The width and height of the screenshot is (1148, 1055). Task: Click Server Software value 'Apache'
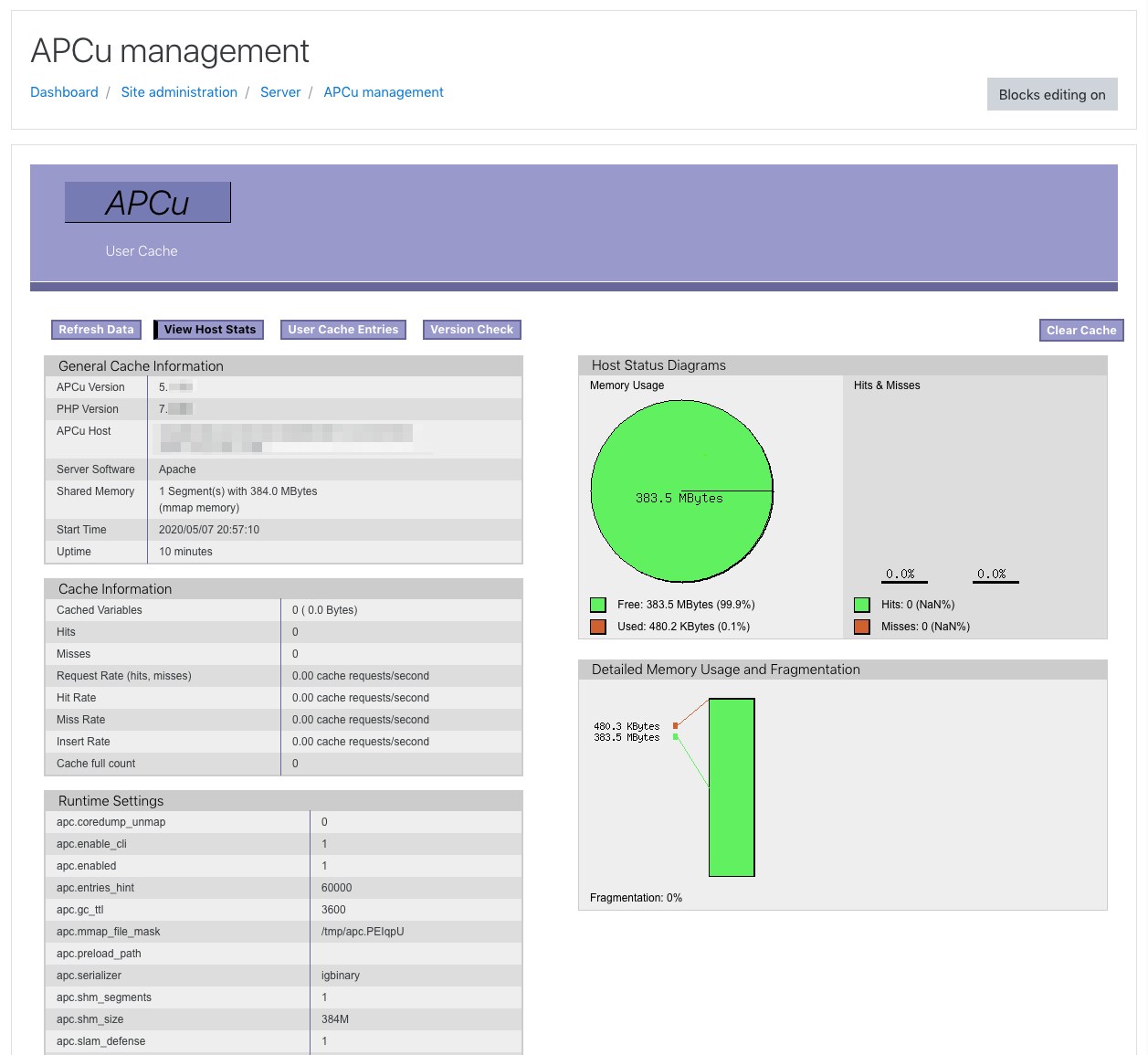coord(177,469)
